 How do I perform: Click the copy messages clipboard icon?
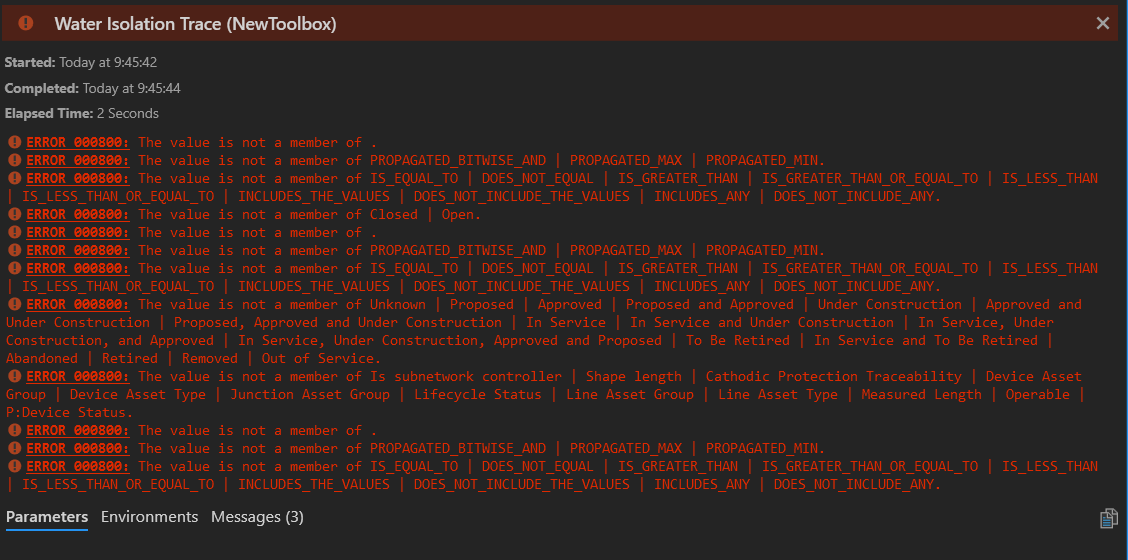coord(1108,518)
